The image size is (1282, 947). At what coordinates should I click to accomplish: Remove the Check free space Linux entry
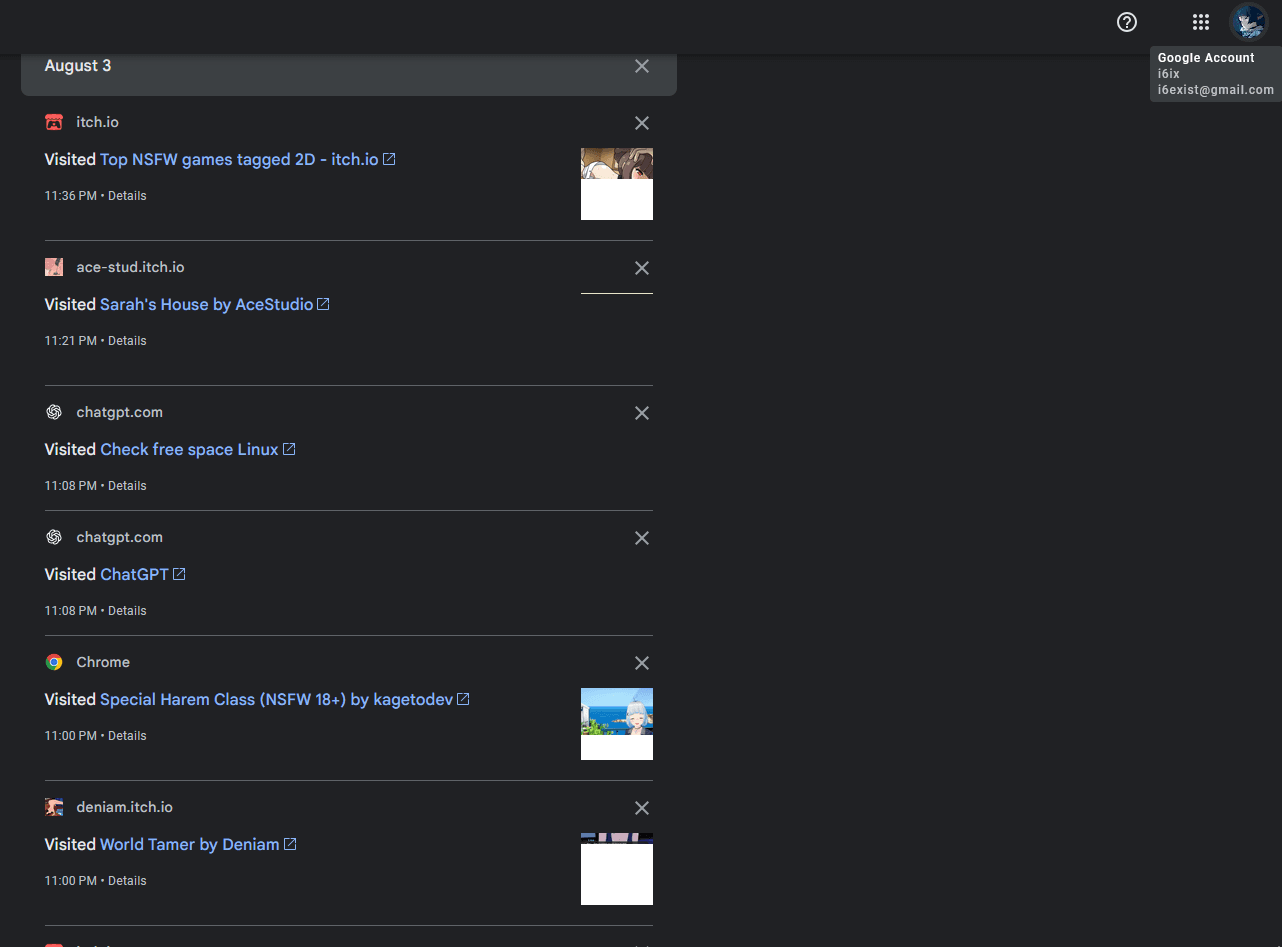tap(642, 413)
